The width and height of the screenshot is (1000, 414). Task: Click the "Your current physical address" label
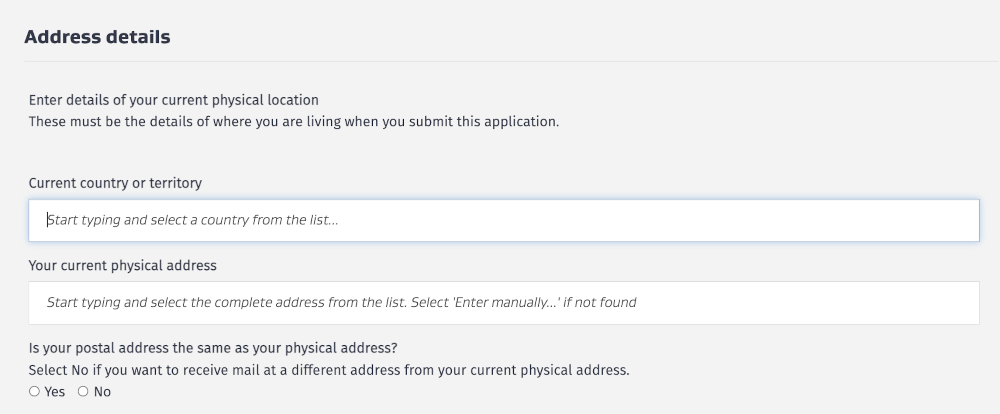(122, 265)
